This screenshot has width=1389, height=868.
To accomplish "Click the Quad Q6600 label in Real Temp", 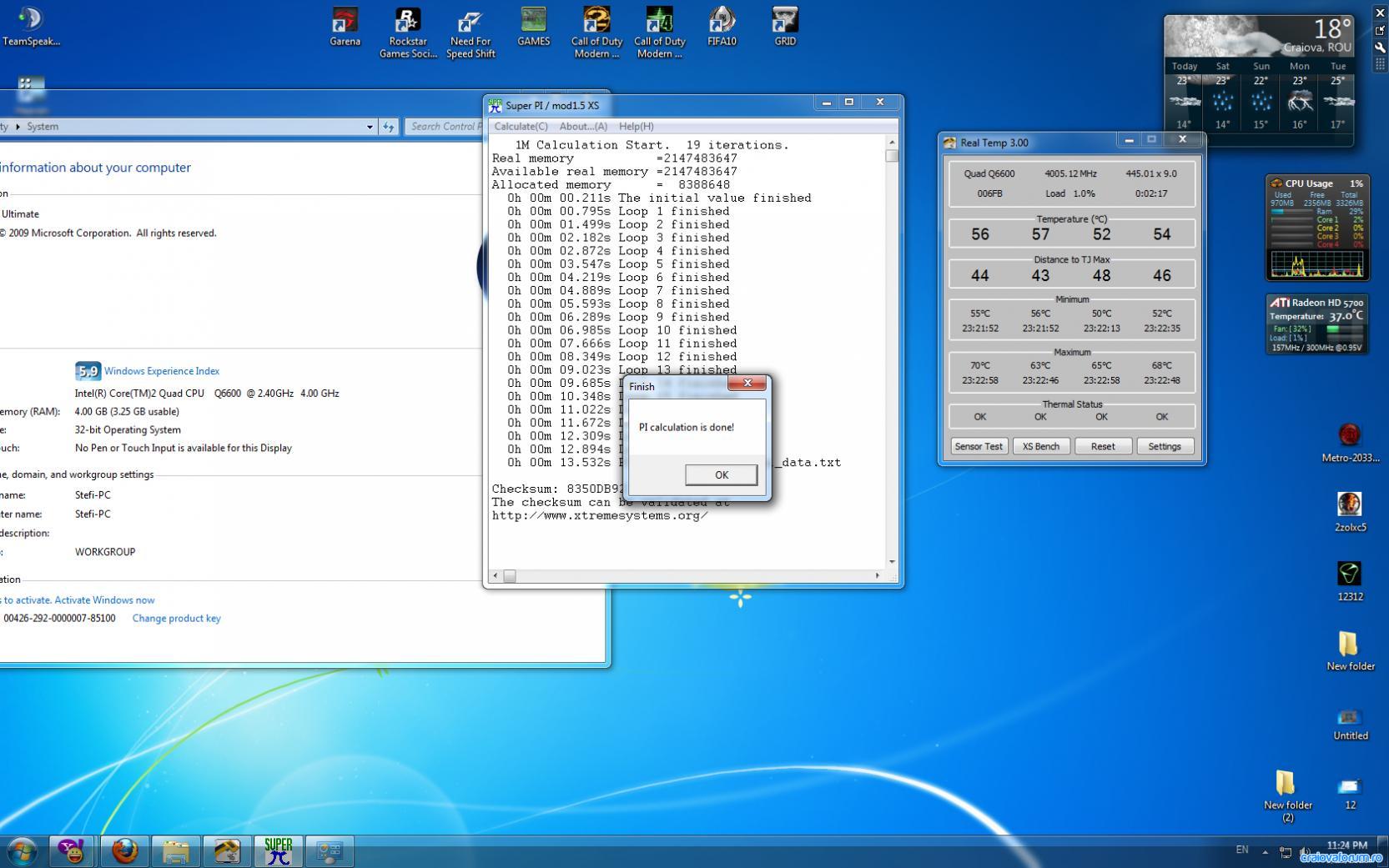I will coord(989,173).
